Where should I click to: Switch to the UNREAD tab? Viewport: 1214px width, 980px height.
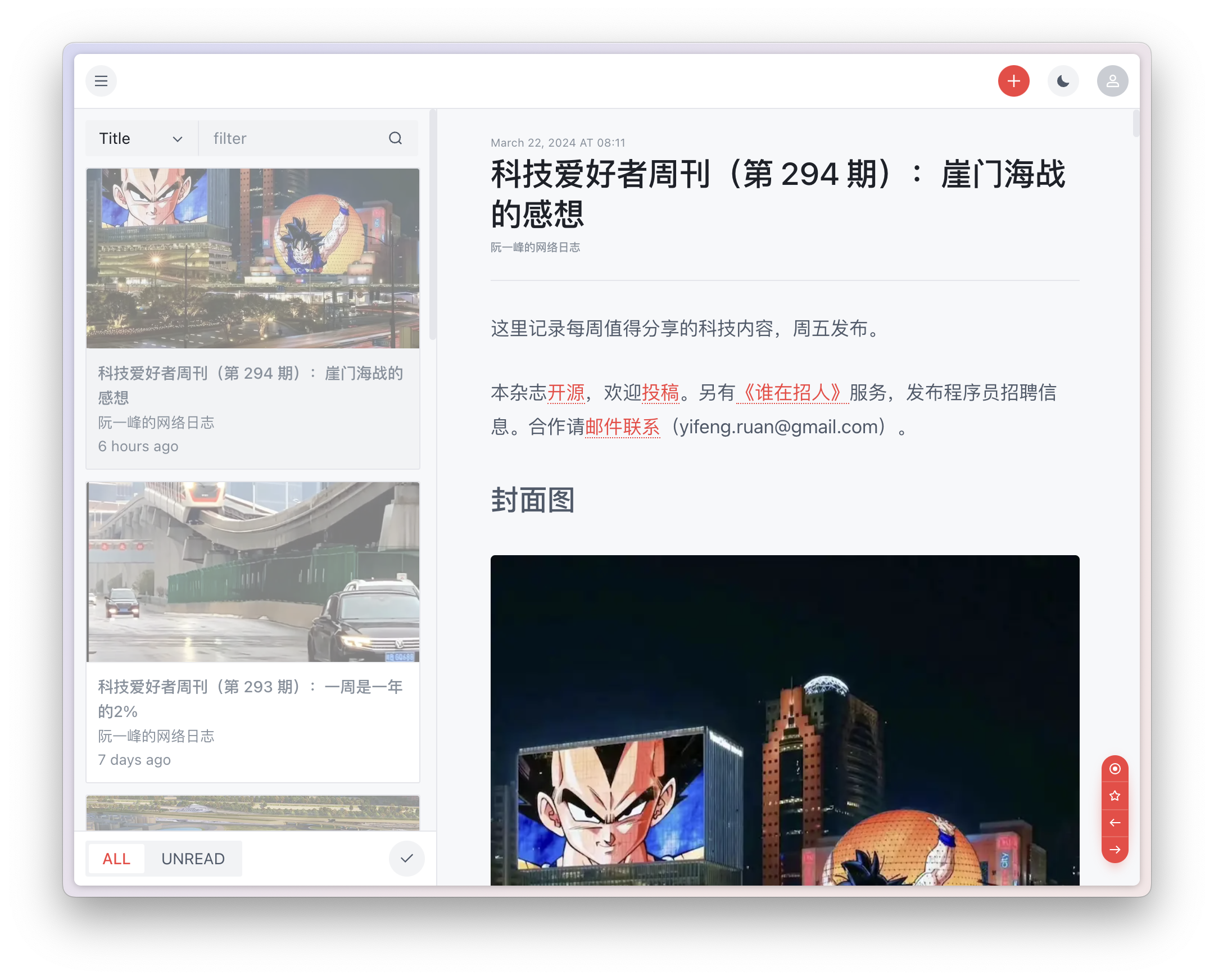point(193,859)
